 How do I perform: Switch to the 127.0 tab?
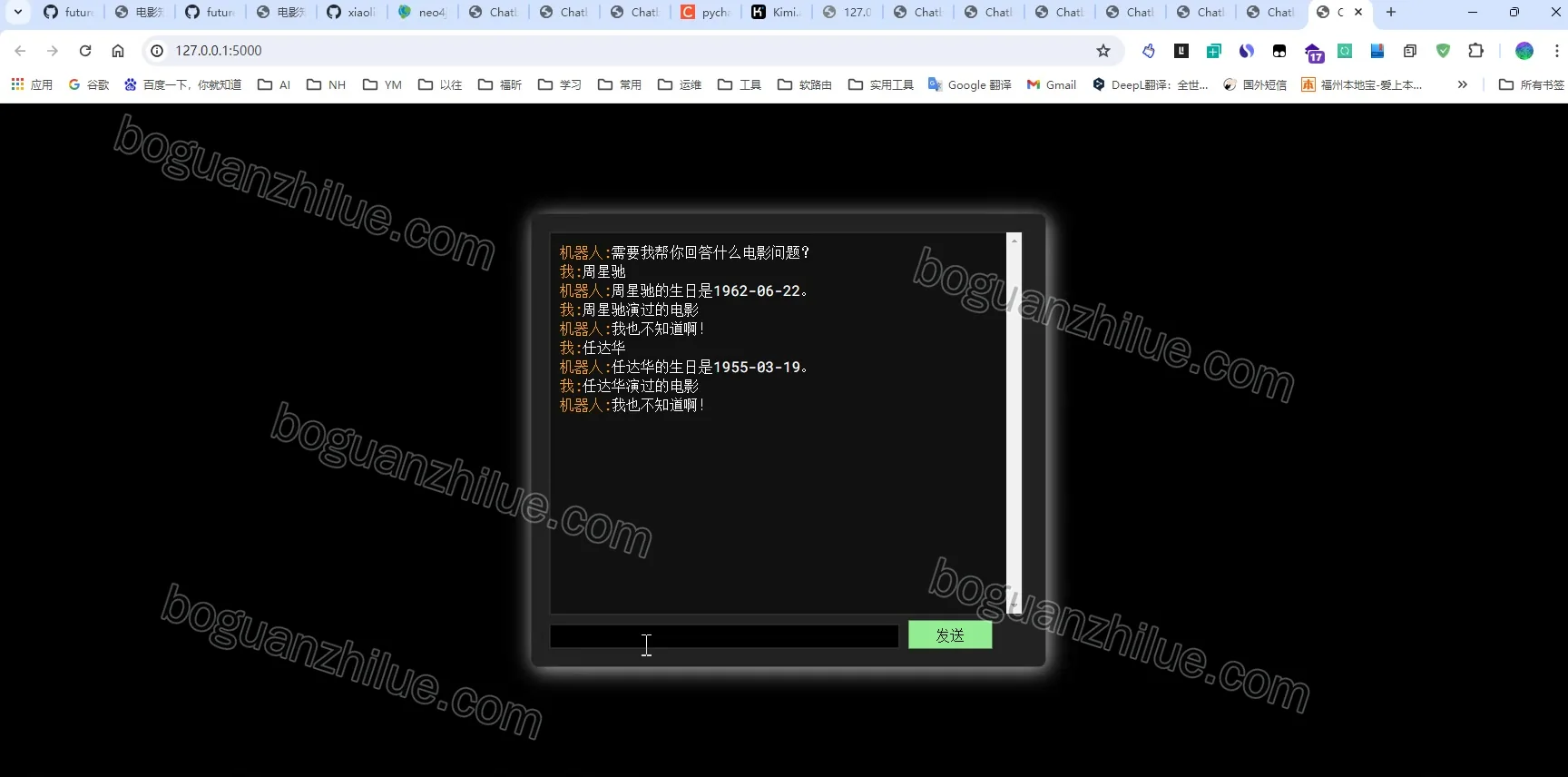coord(847,13)
